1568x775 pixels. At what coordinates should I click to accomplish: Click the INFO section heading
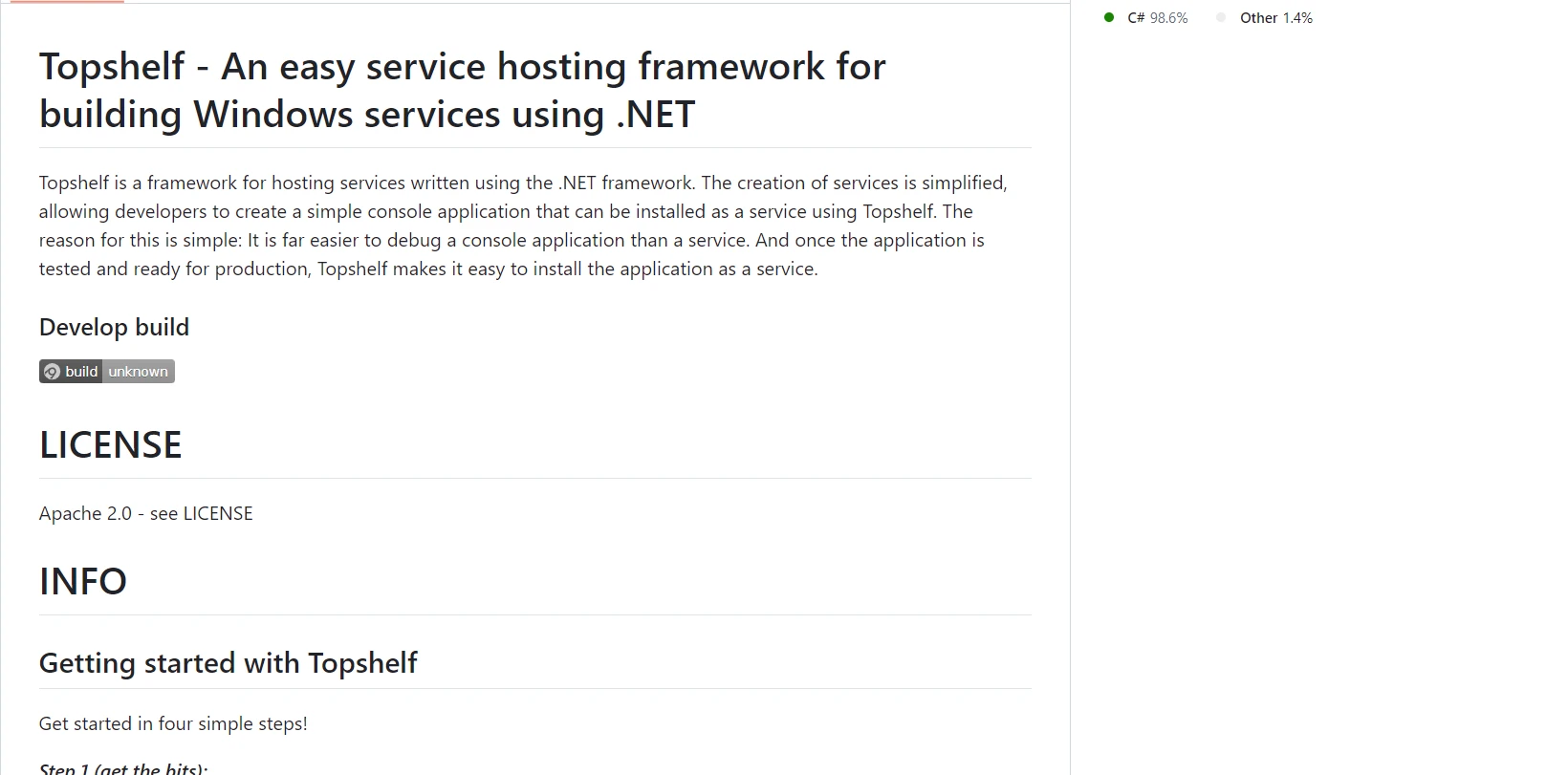point(83,581)
